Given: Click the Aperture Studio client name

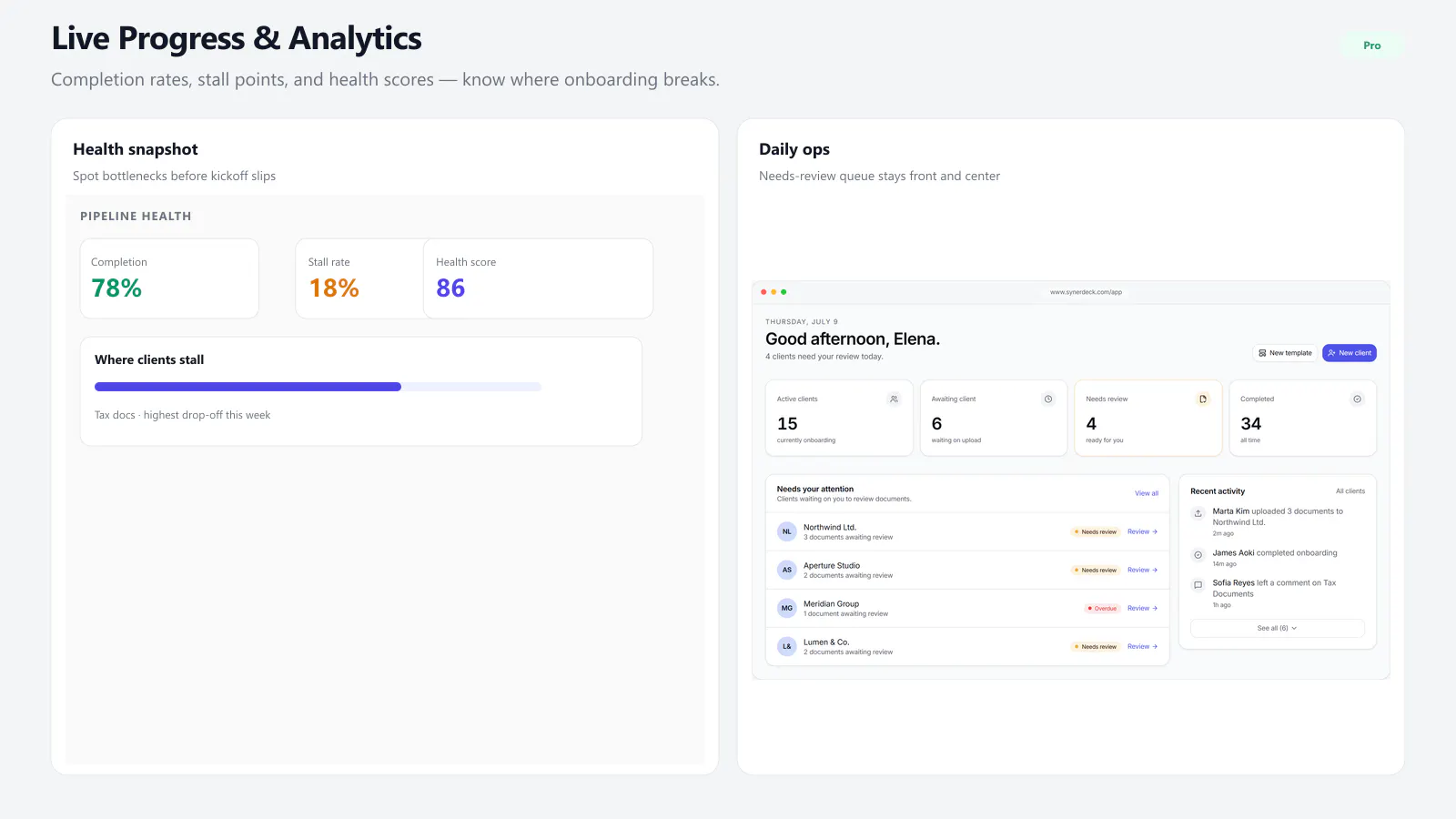Looking at the screenshot, I should click(x=832, y=565).
